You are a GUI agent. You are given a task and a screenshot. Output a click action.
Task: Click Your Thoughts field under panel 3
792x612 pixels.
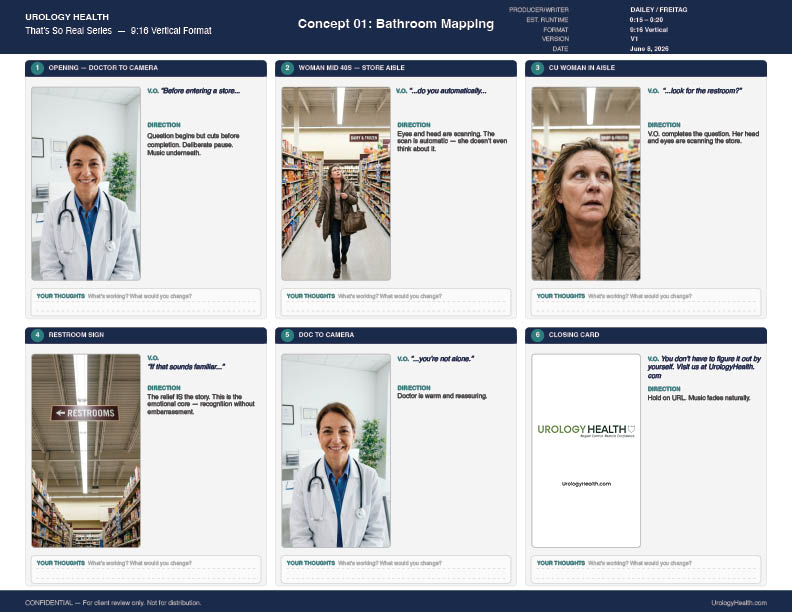pyautogui.click(x=646, y=302)
